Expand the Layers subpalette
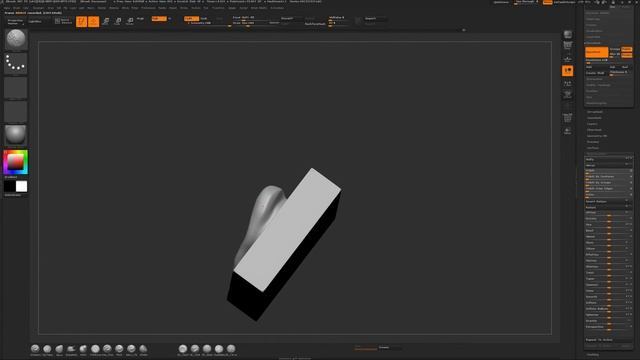Image resolution: width=640 pixels, height=360 pixels. click(x=592, y=124)
